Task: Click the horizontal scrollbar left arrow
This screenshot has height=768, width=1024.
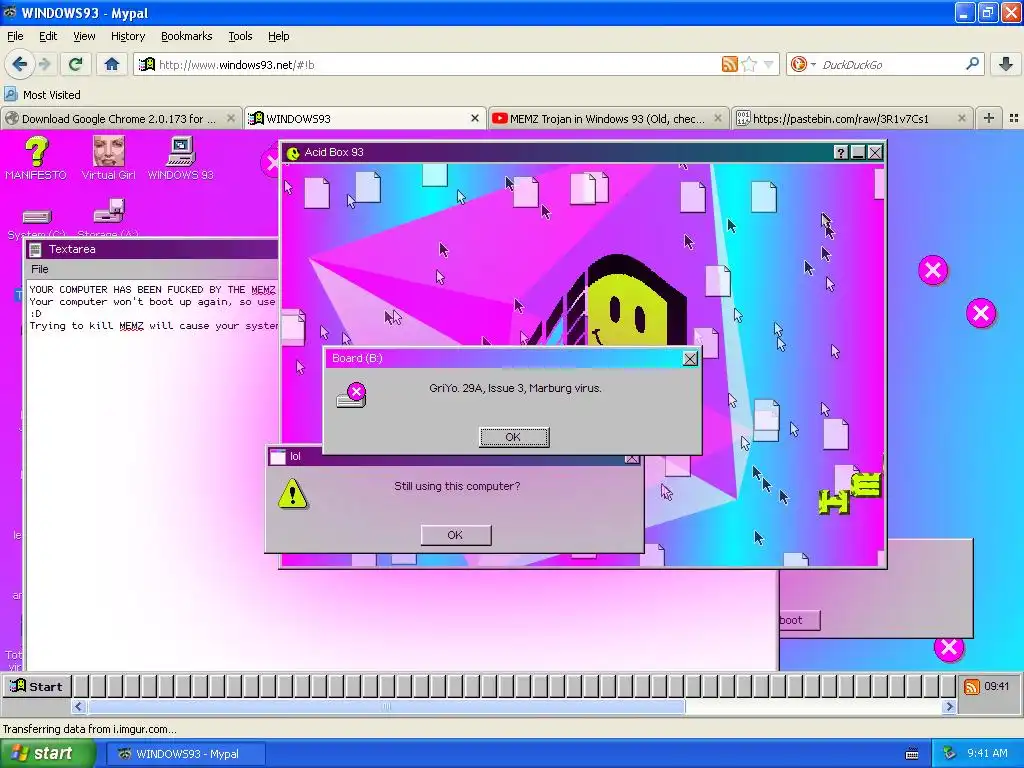Action: click(x=78, y=707)
